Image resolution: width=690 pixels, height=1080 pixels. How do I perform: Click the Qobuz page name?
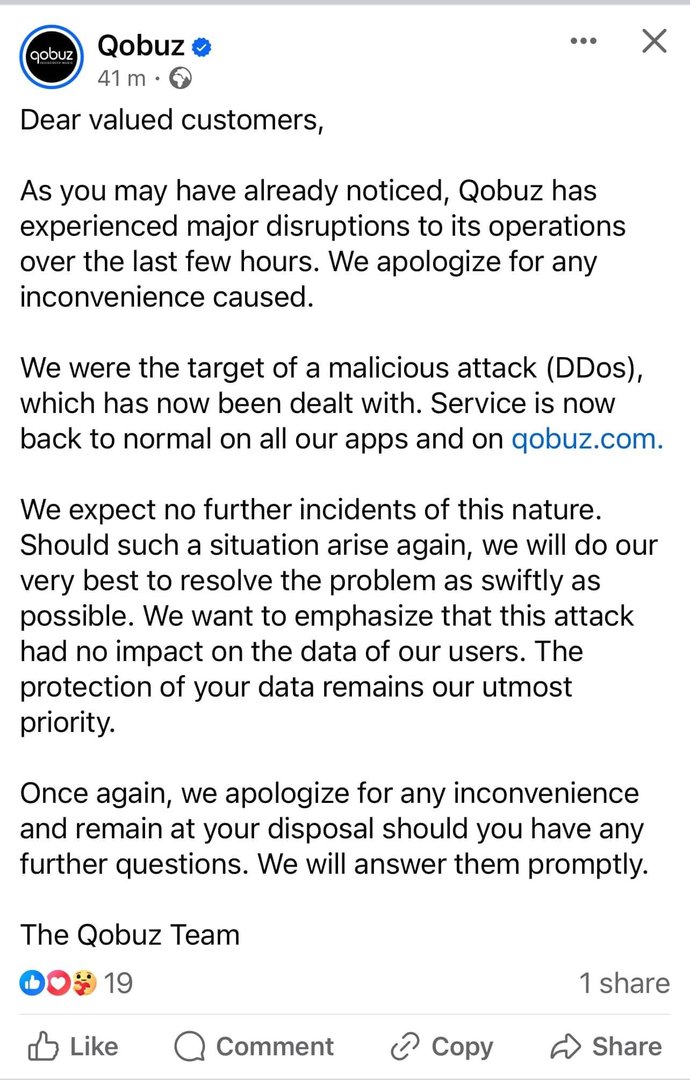(x=140, y=45)
